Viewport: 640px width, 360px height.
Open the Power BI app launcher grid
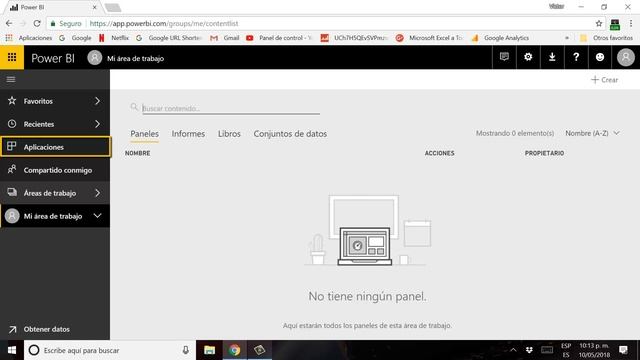(x=12, y=57)
